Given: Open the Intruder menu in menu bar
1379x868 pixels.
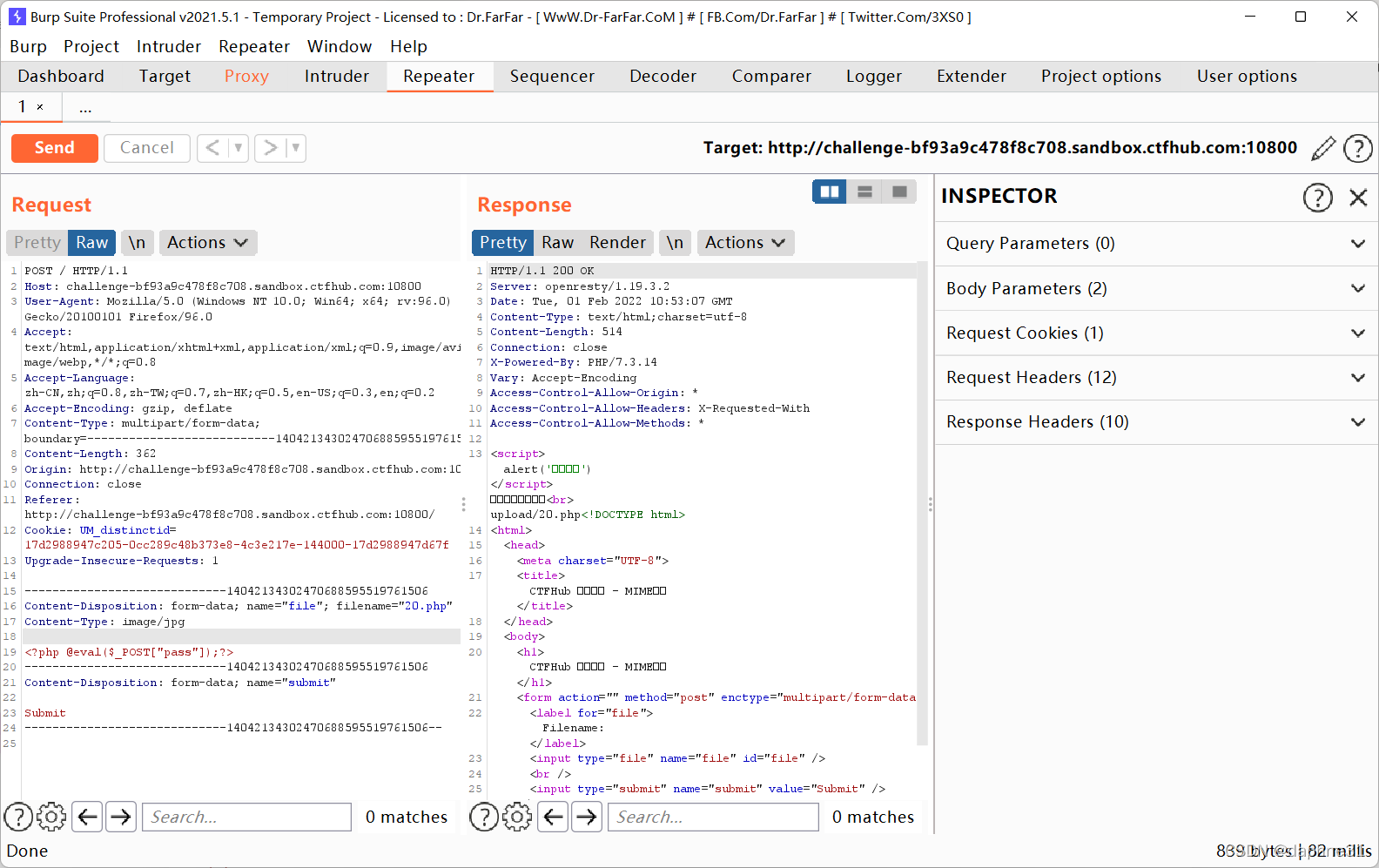Looking at the screenshot, I should click(x=168, y=47).
